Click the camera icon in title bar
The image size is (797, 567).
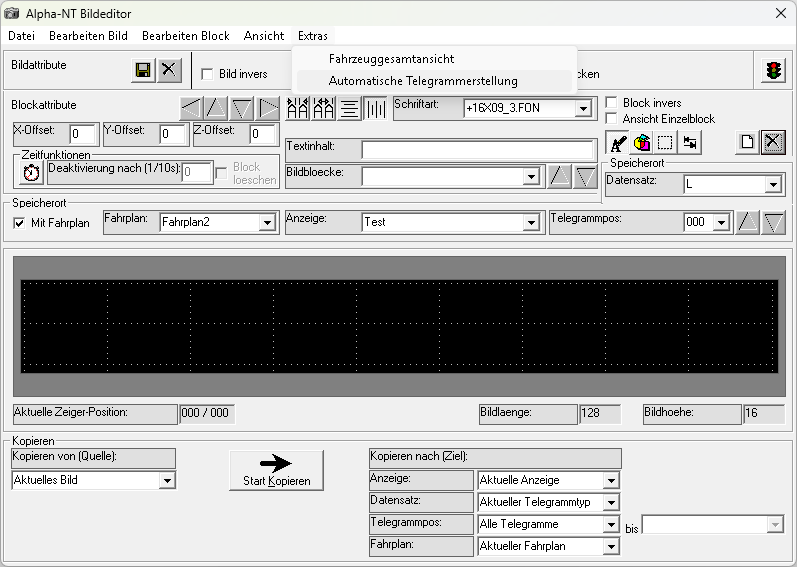tap(12, 13)
